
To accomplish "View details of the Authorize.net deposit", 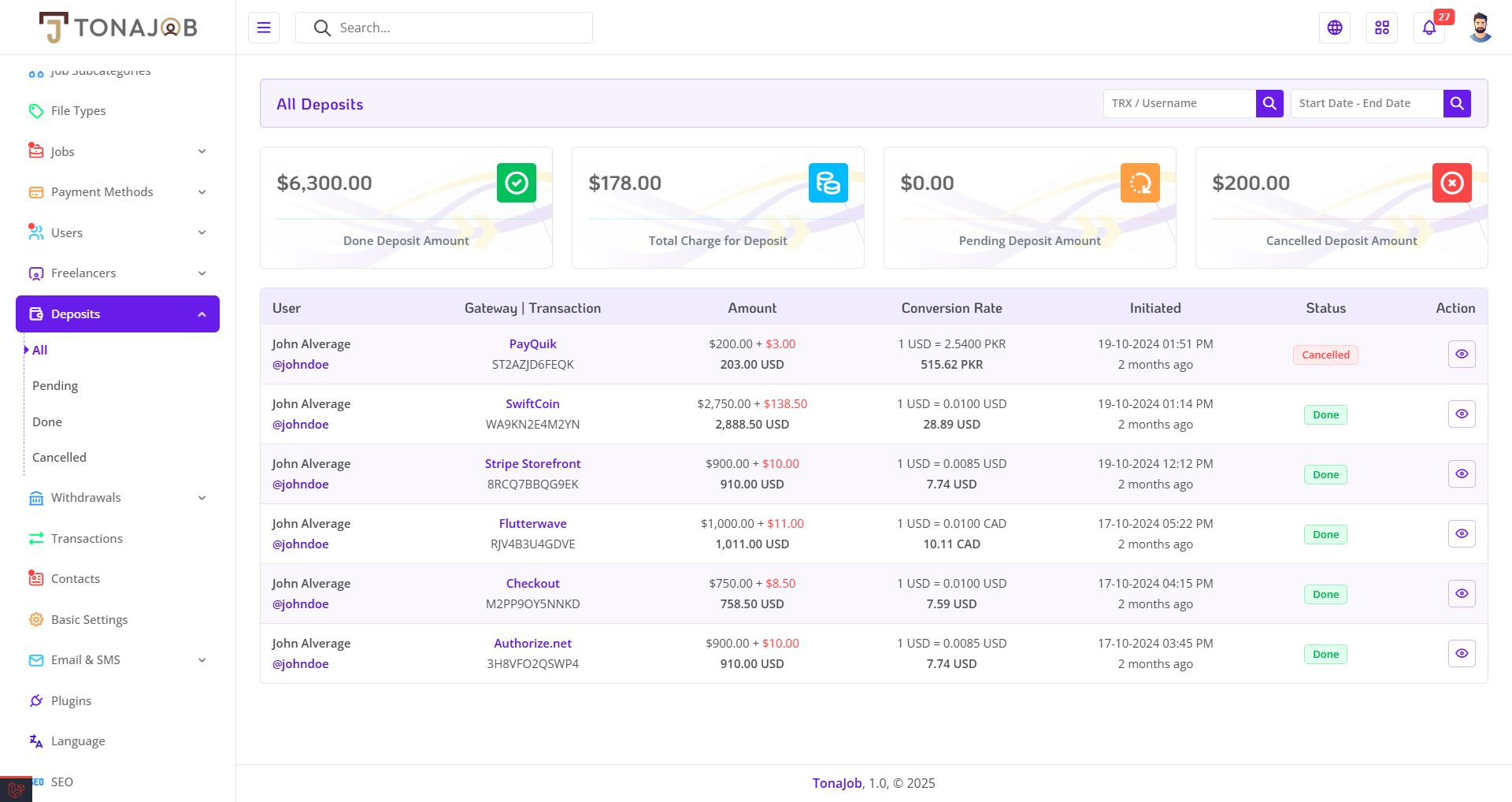I will coord(1462,654).
